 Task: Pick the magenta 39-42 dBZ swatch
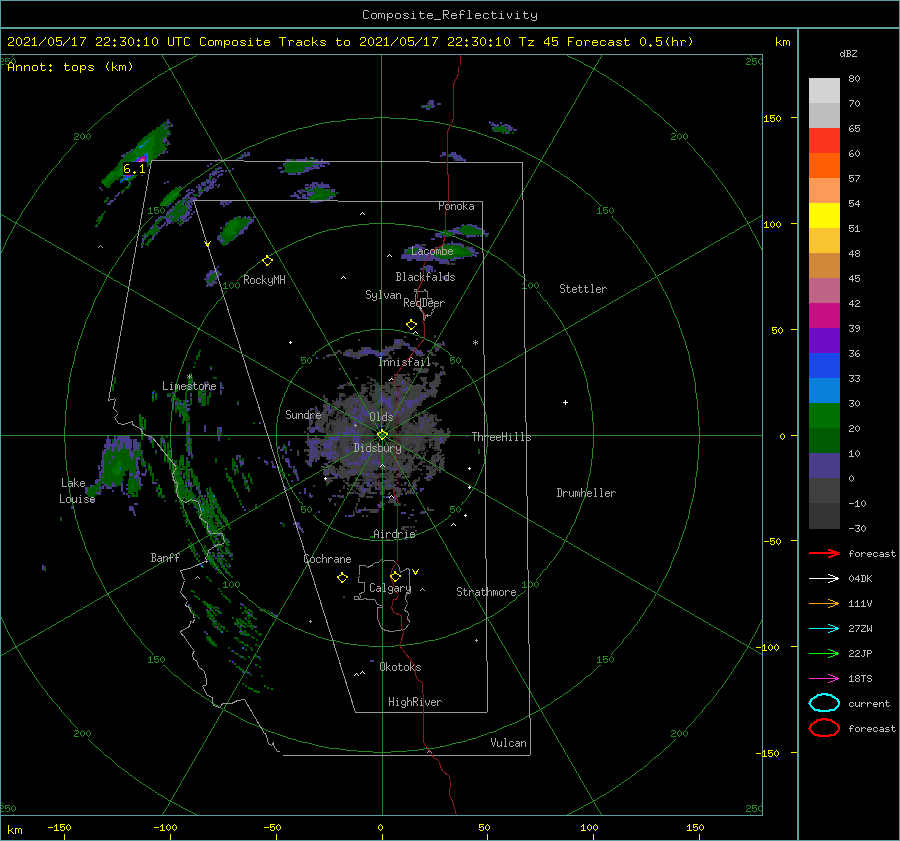coord(824,316)
